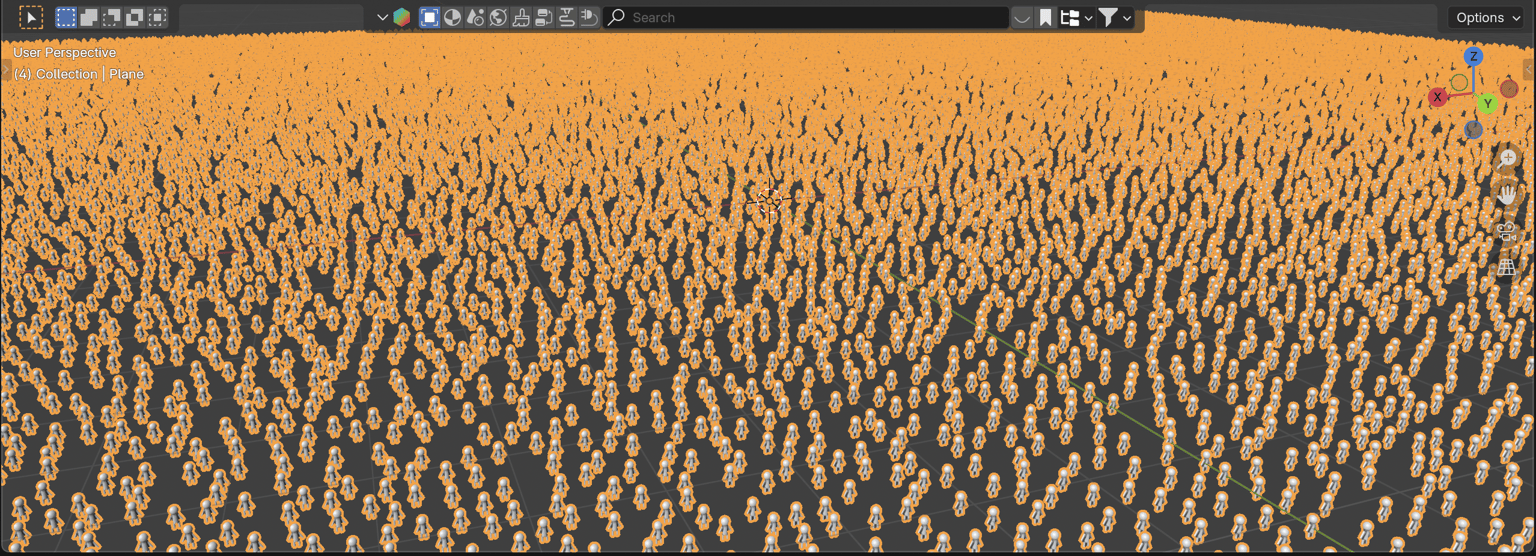
Task: Choose Intersect with selection mode
Action: [x=157, y=17]
